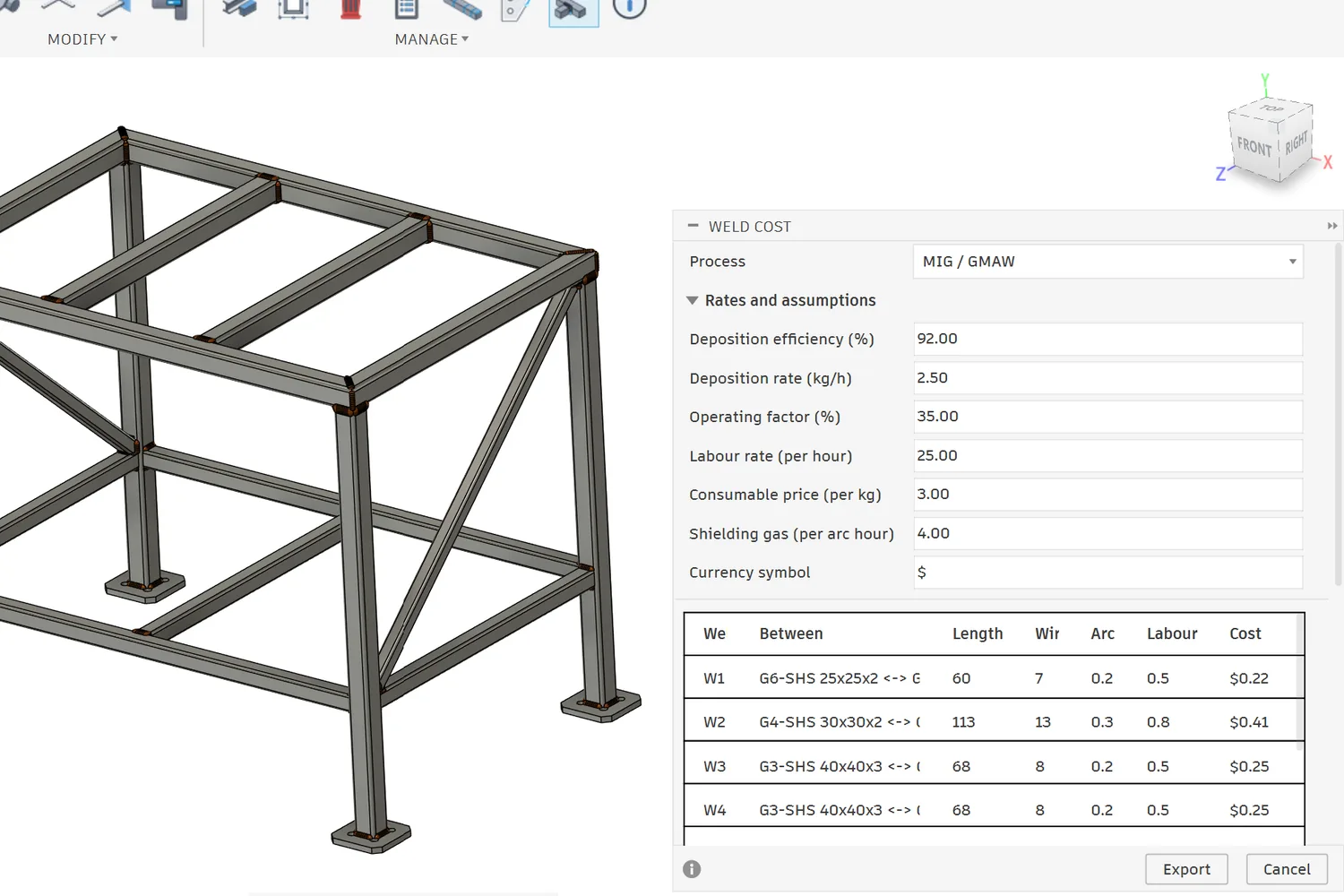Screen dimensions: 1344x896
Task: Click cost $0.22 in W1 row
Action: click(1249, 678)
